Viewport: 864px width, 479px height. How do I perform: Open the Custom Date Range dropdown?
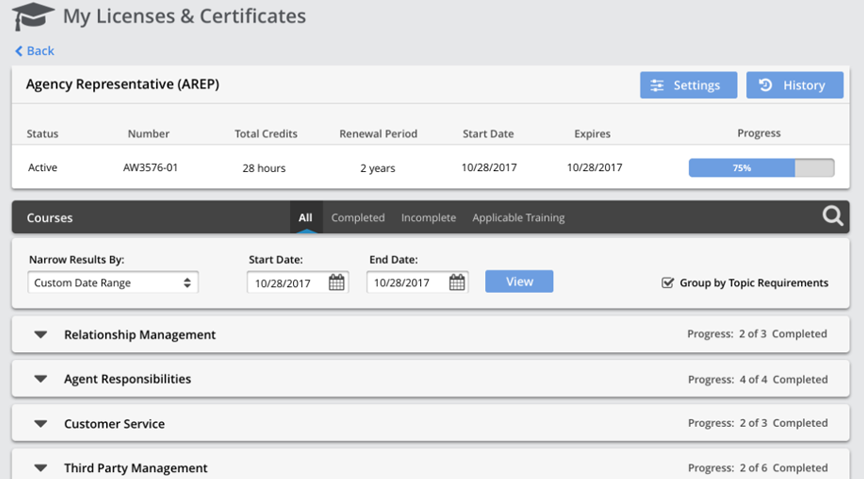pyautogui.click(x=113, y=283)
